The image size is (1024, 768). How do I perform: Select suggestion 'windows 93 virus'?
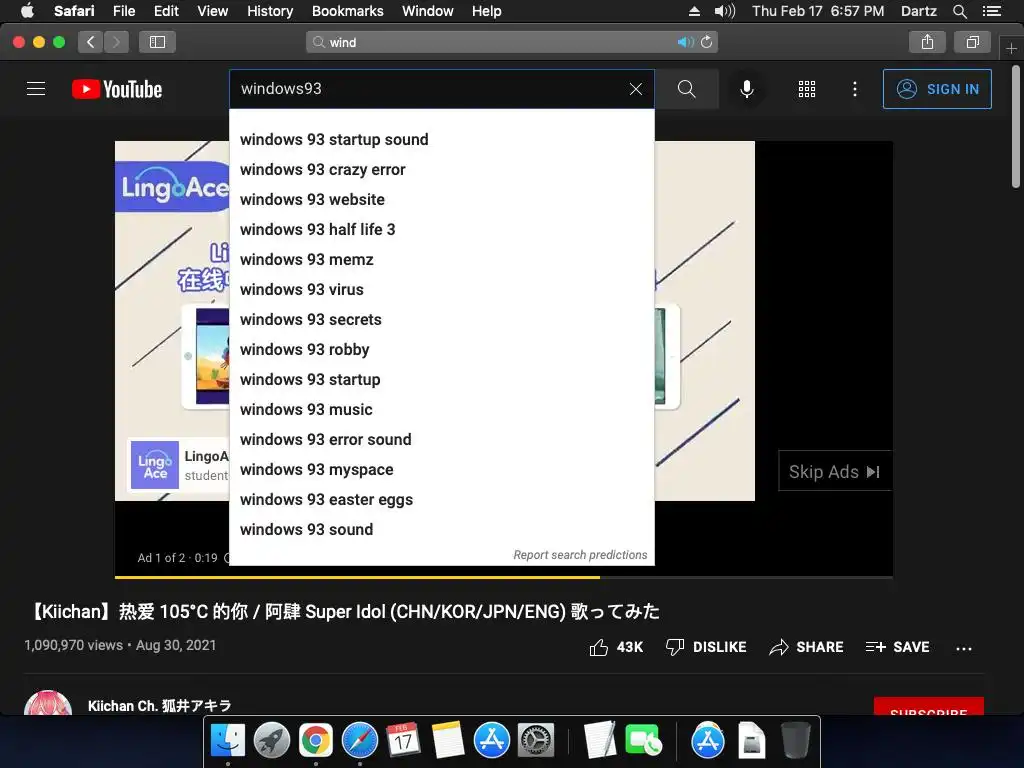[x=441, y=290]
